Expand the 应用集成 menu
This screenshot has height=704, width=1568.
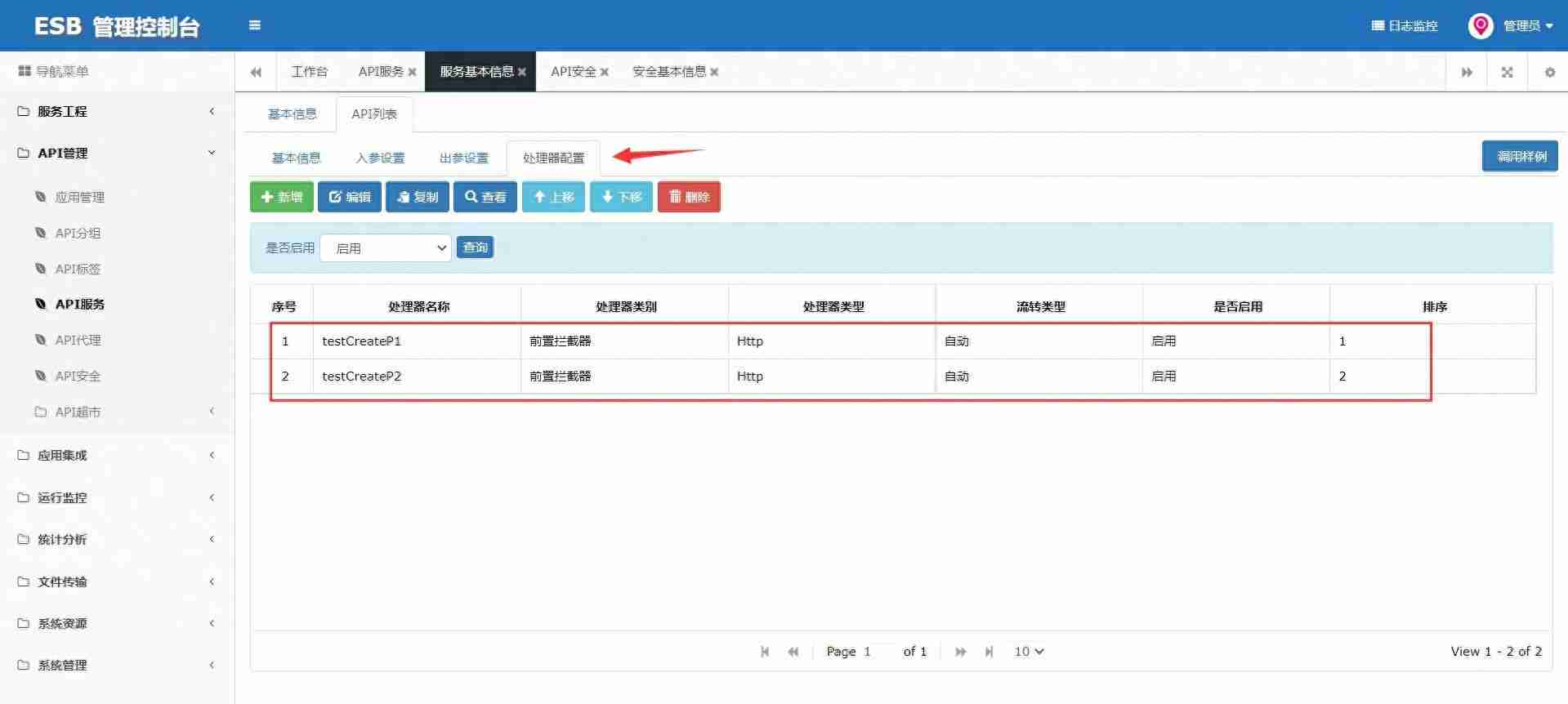point(117,455)
